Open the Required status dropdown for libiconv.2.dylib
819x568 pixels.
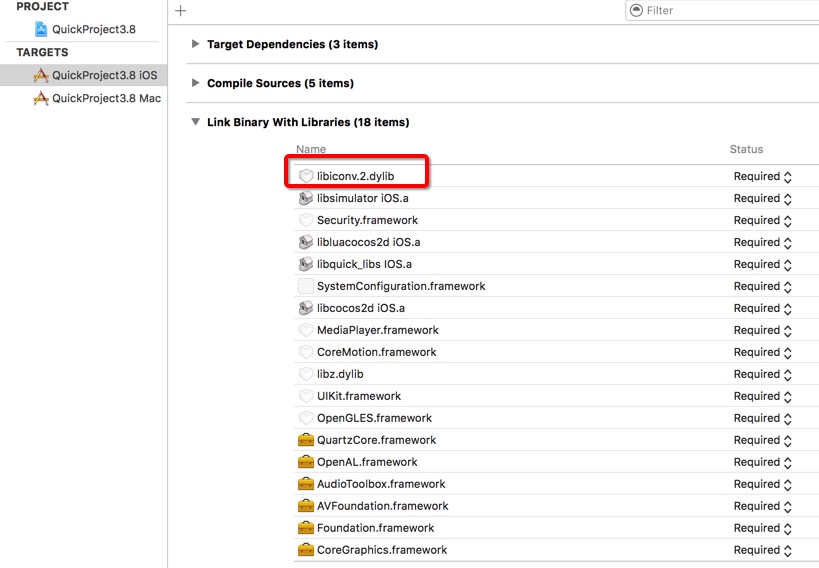763,177
